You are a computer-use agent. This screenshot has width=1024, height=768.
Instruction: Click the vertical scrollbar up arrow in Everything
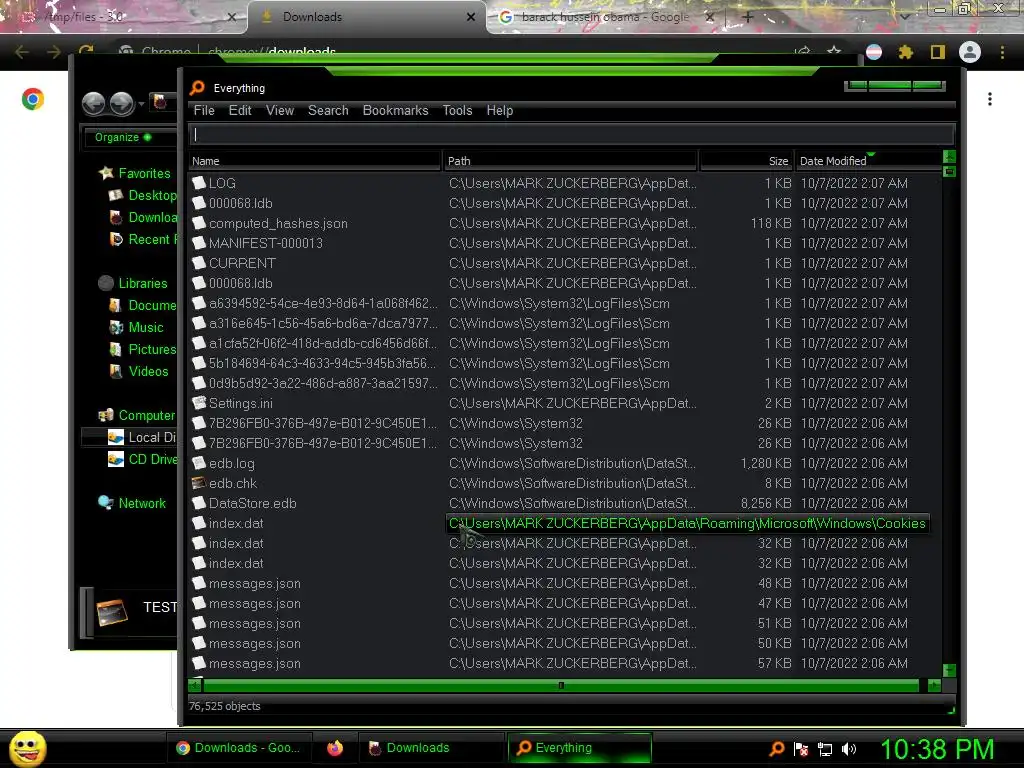click(x=950, y=157)
